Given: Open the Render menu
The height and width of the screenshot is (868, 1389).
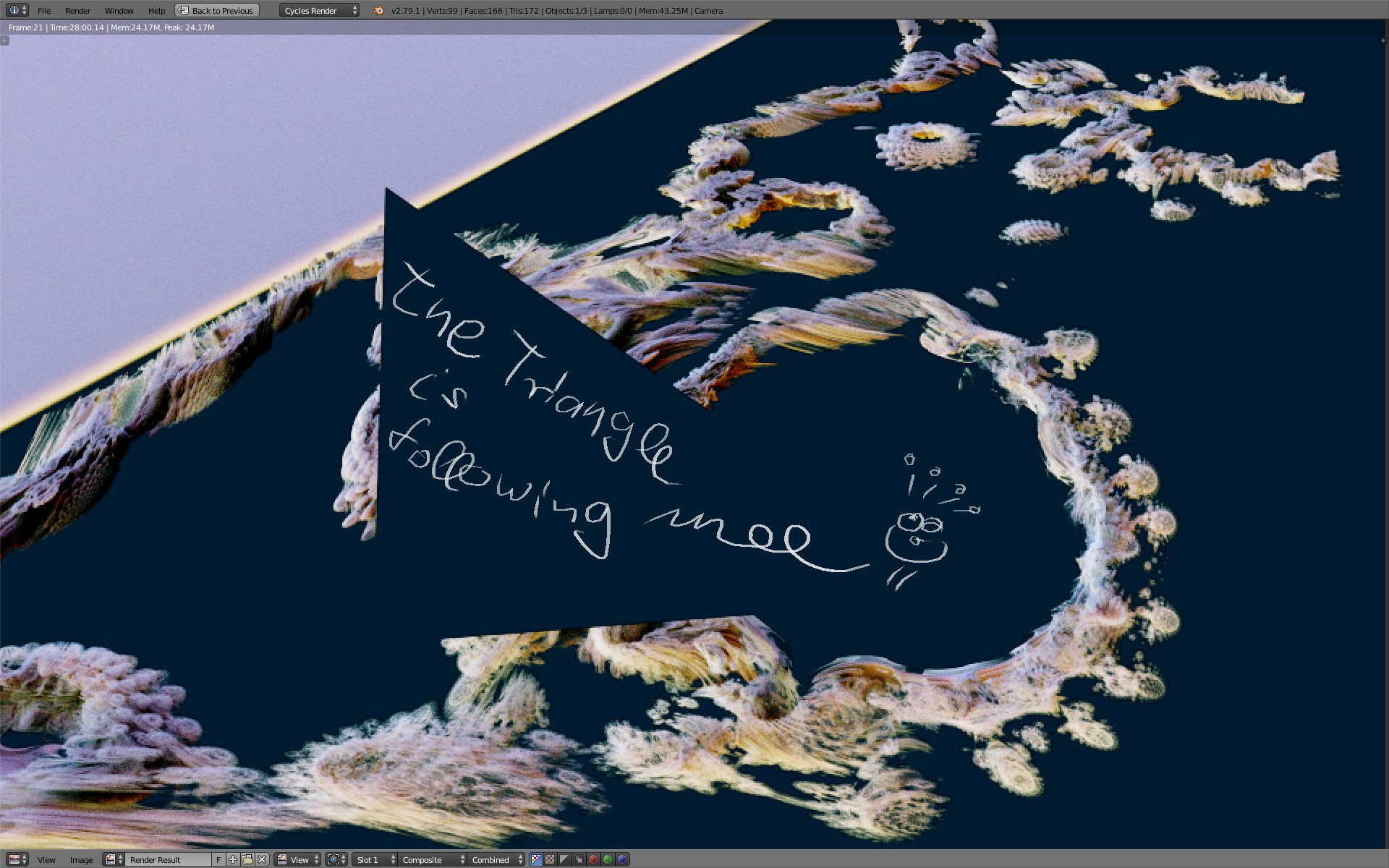Looking at the screenshot, I should click(x=77, y=10).
